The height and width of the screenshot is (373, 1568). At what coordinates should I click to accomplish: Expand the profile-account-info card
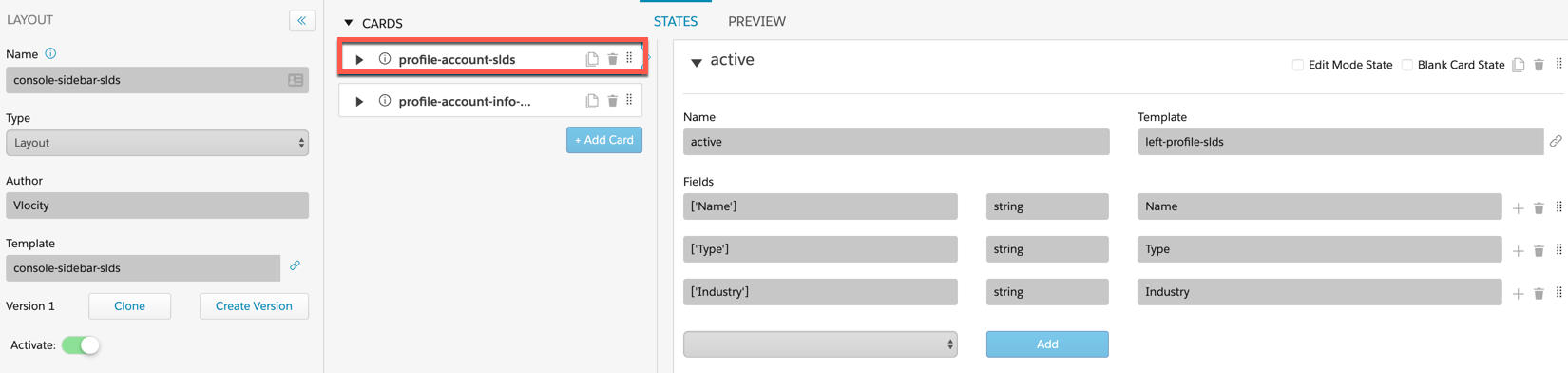359,101
